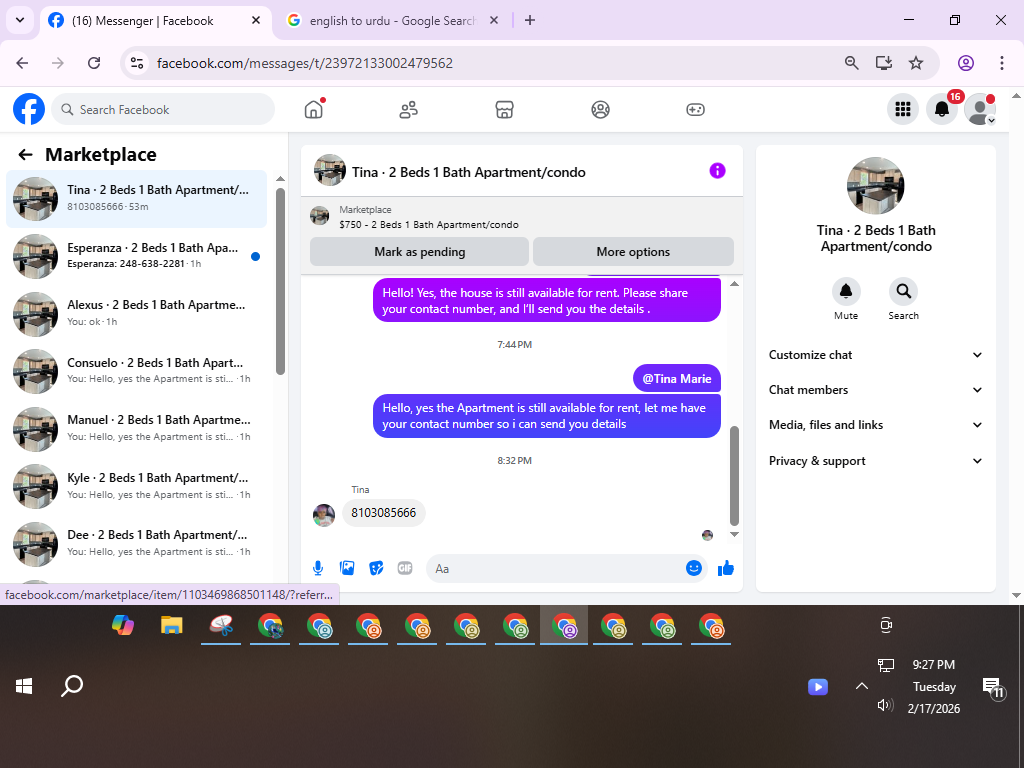Open Manuel conversation in list
Image resolution: width=1024 pixels, height=768 pixels.
(136, 428)
